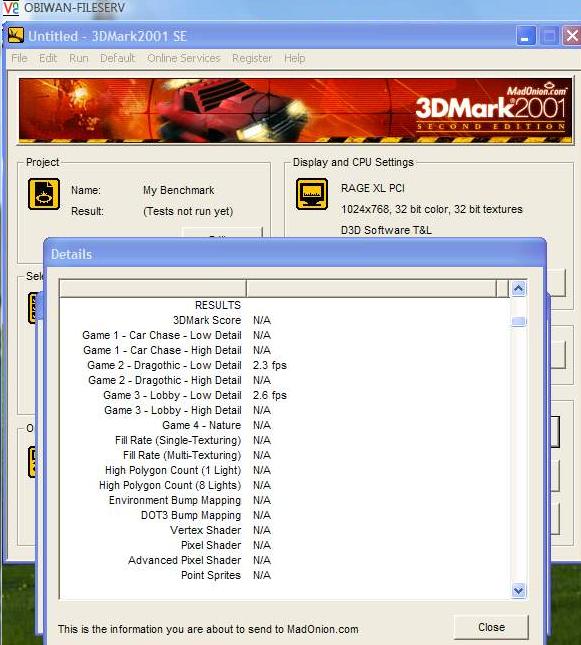Click the second column header in Details list
The width and height of the screenshot is (581, 645).
[x=371, y=288]
